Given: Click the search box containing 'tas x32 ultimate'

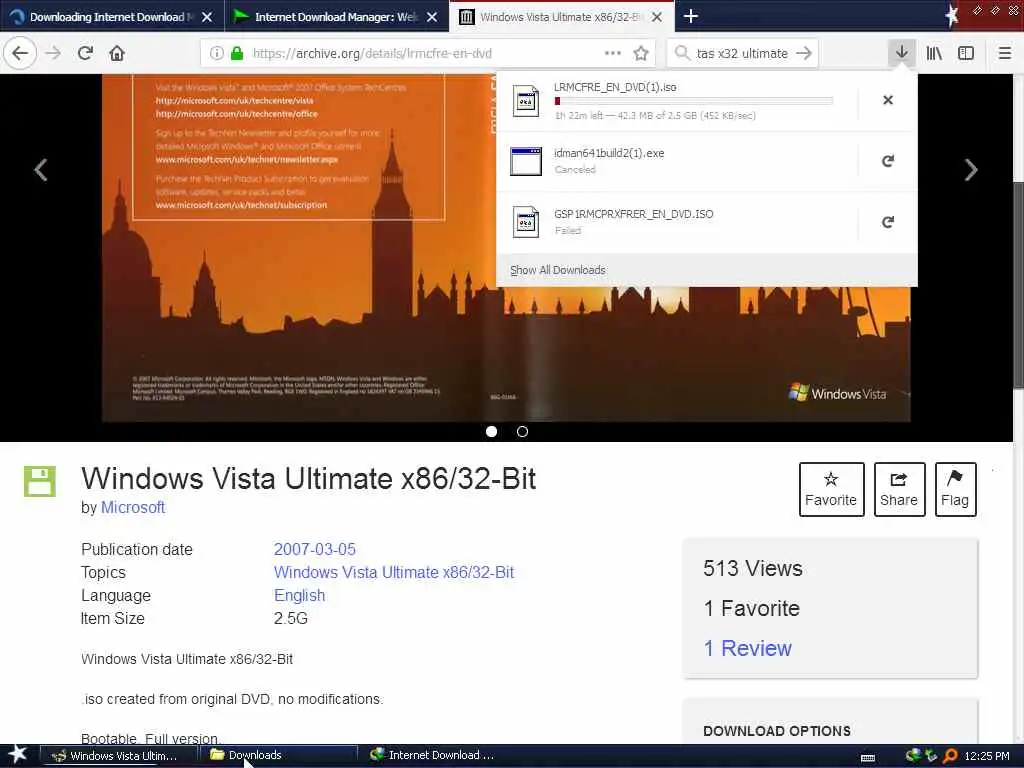Looking at the screenshot, I should tap(742, 54).
